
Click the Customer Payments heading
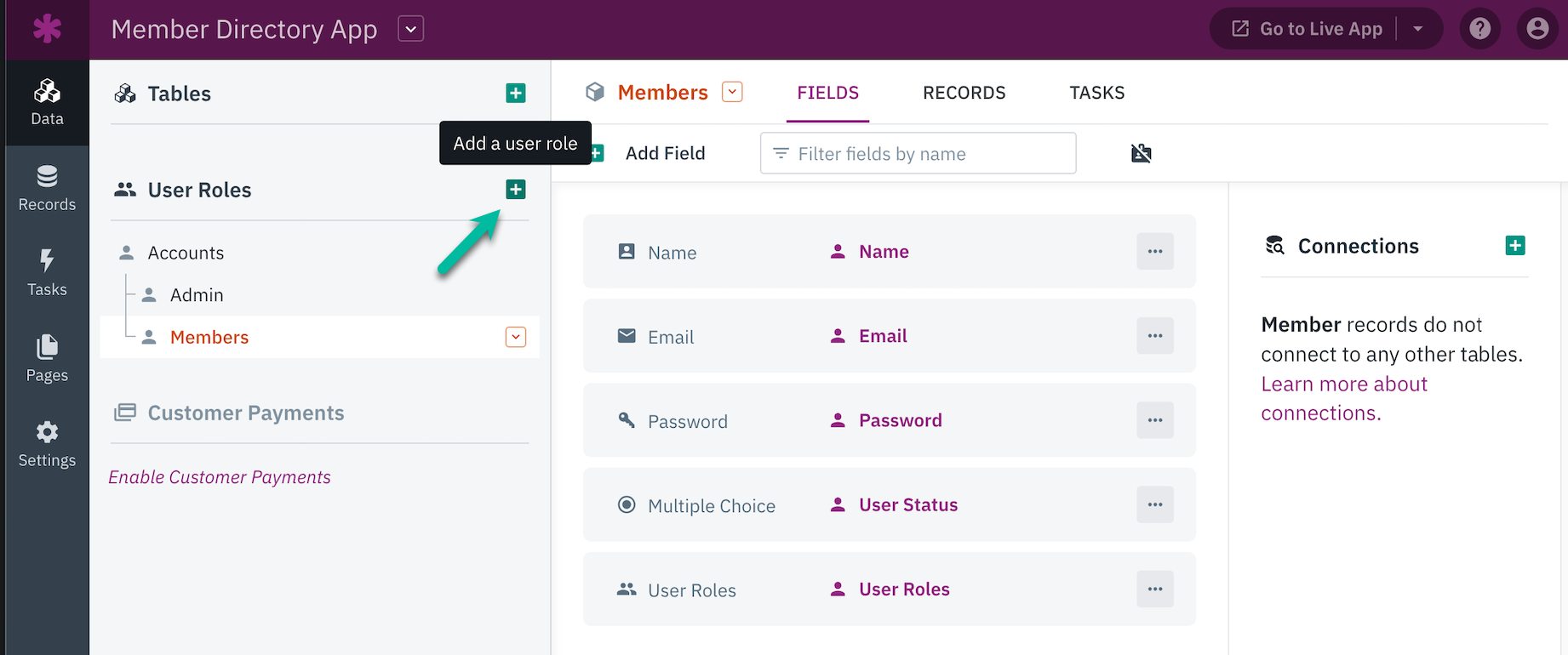246,413
